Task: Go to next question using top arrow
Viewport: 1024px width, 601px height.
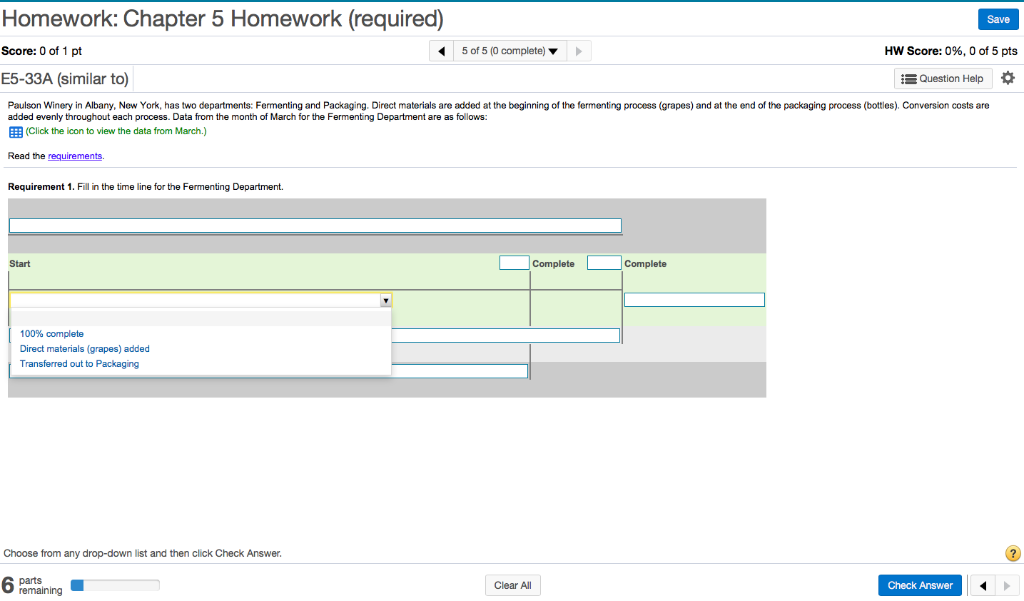Action: [579, 51]
